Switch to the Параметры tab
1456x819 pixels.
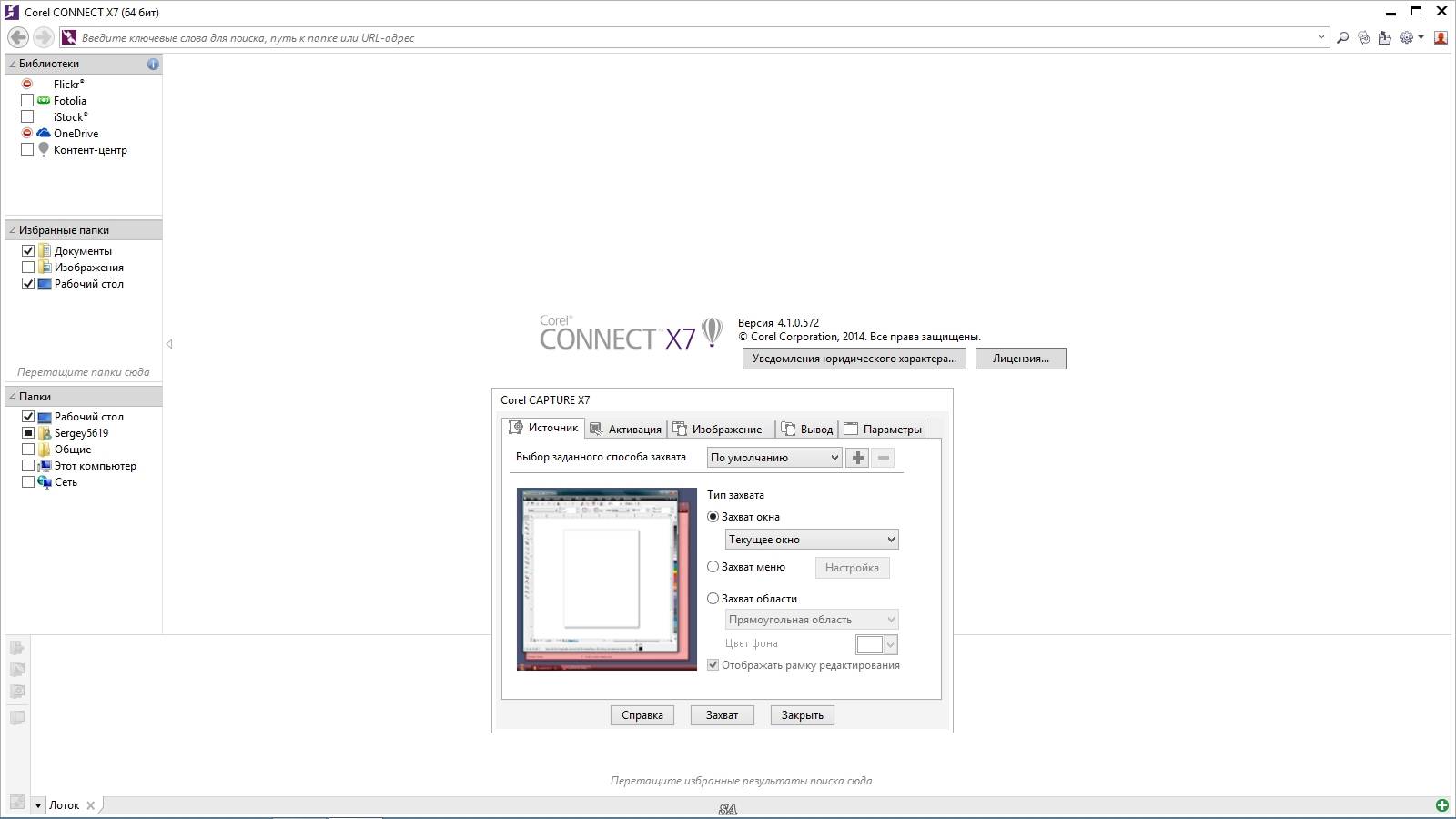pos(882,430)
